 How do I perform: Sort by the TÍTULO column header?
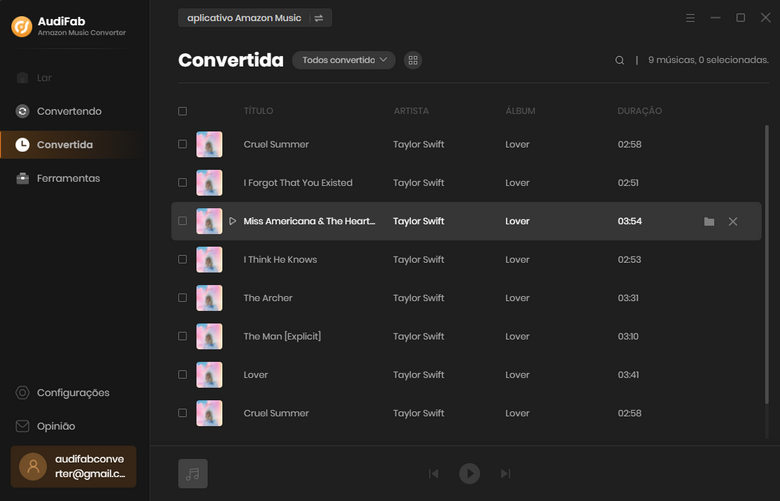pyautogui.click(x=258, y=111)
